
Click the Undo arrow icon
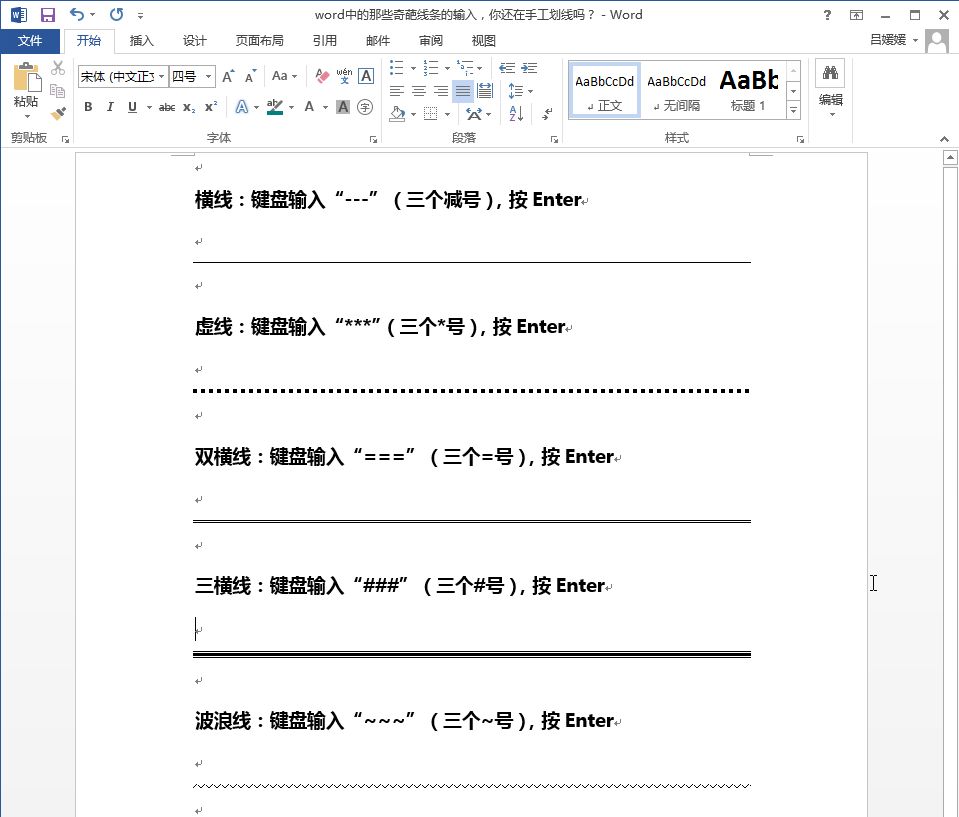tap(77, 14)
